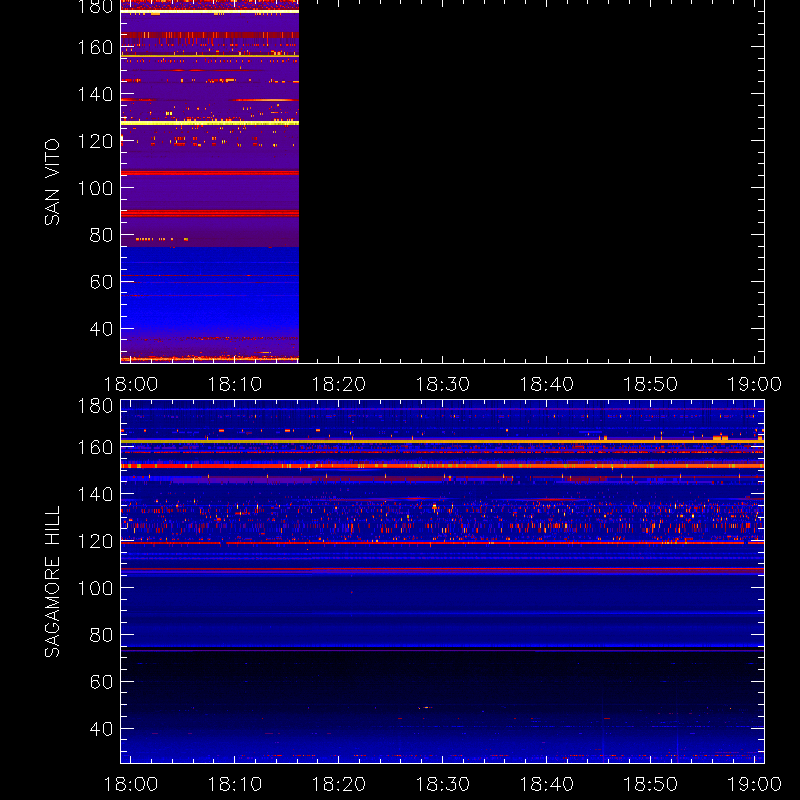Click the yellow band just below 130 in San Vito spectrogram
Screen dimensions: 800x800
point(209,123)
